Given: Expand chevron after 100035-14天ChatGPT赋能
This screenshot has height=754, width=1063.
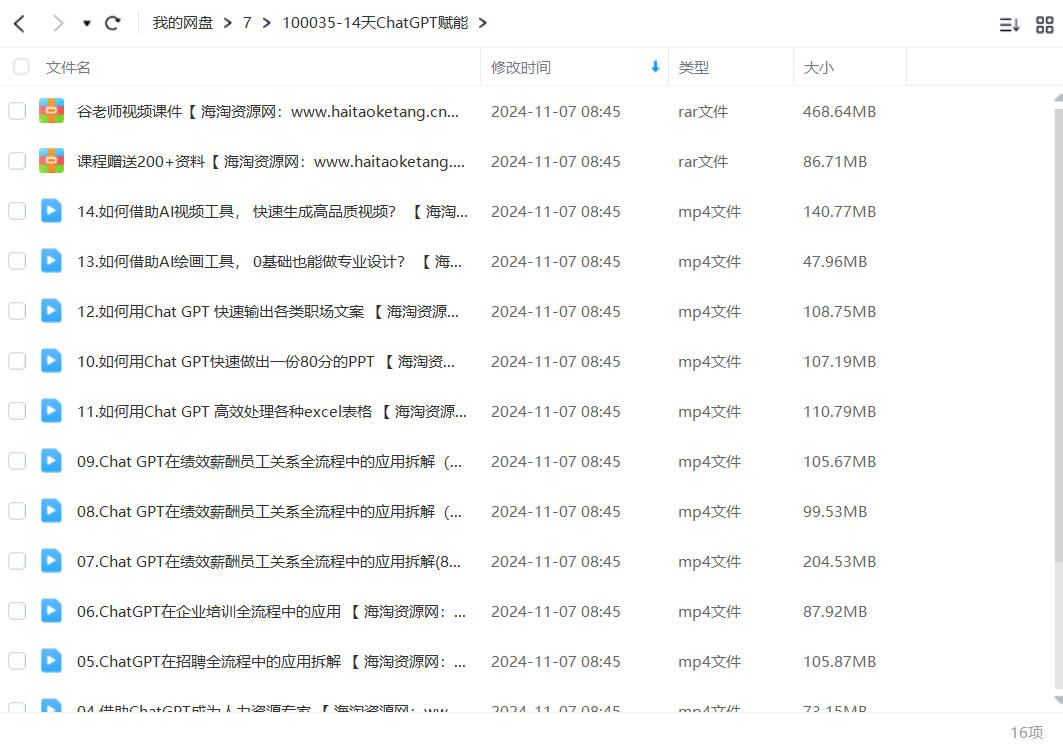Looking at the screenshot, I should (x=483, y=24).
